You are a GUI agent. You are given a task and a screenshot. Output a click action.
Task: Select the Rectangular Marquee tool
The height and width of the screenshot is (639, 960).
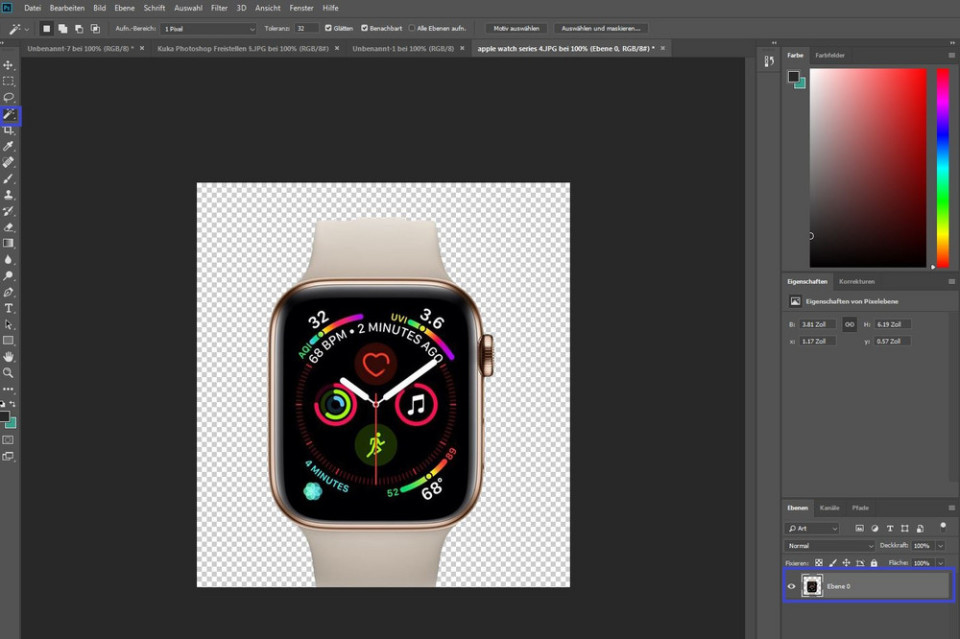click(x=9, y=81)
